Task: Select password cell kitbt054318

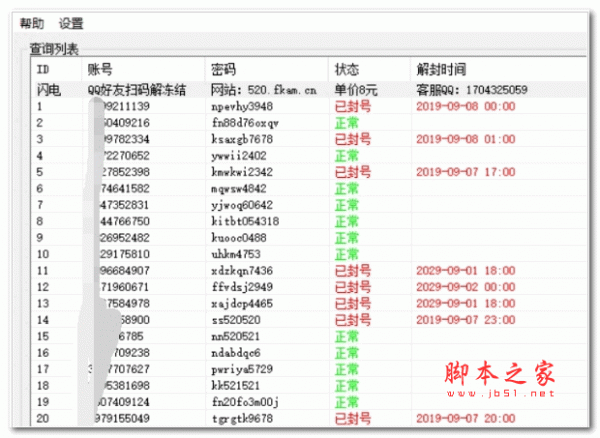Action: pos(245,221)
